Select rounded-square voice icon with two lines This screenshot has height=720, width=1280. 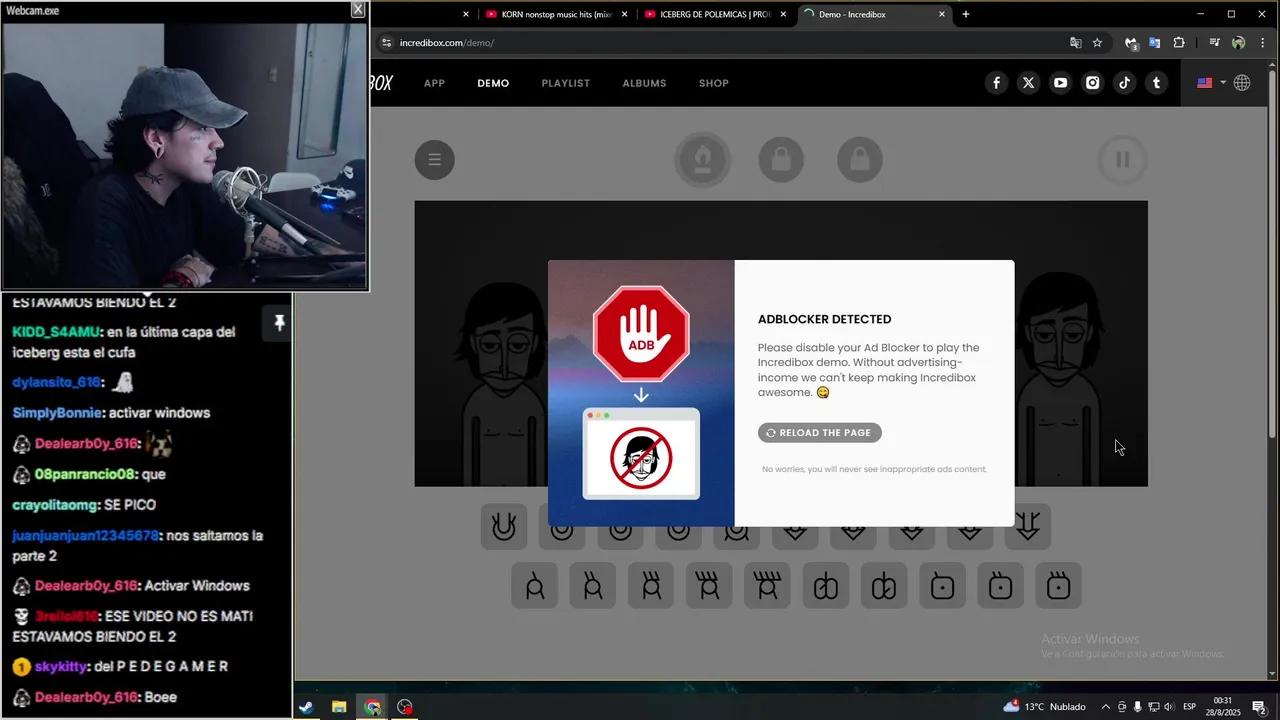point(1000,586)
